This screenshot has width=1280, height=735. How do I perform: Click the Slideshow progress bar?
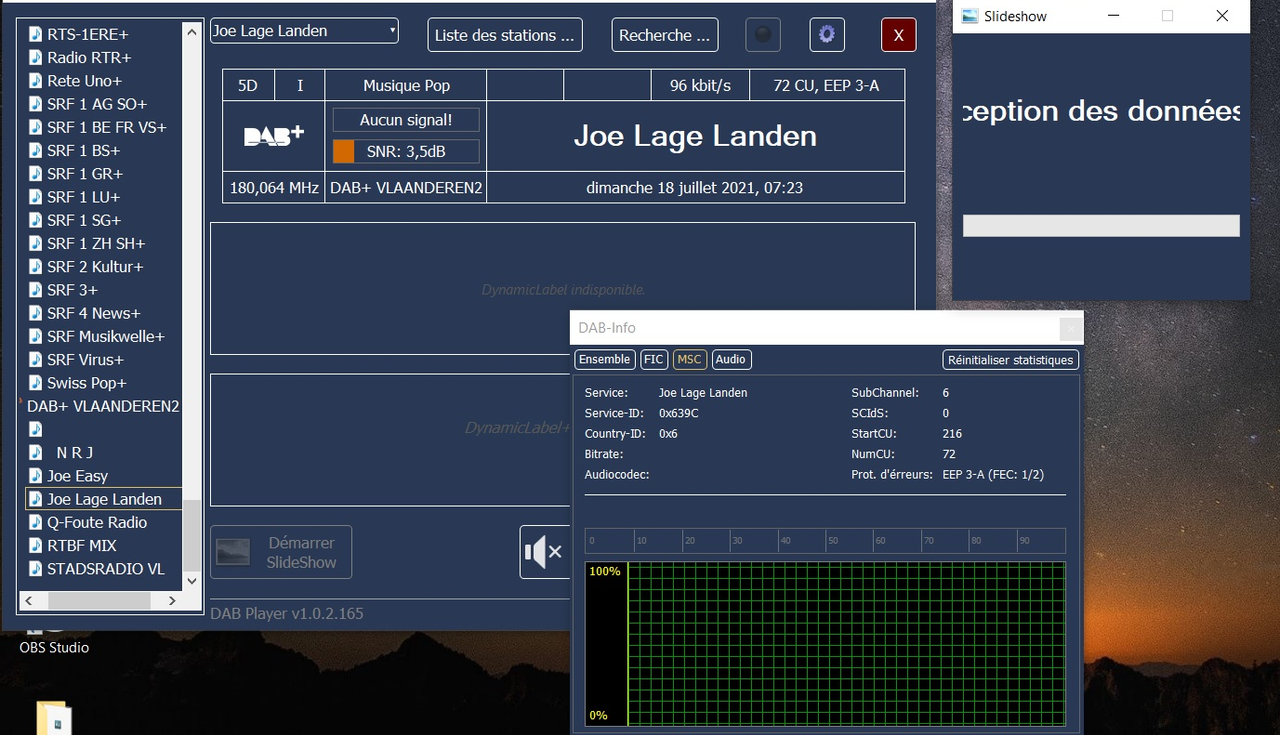pos(1101,226)
